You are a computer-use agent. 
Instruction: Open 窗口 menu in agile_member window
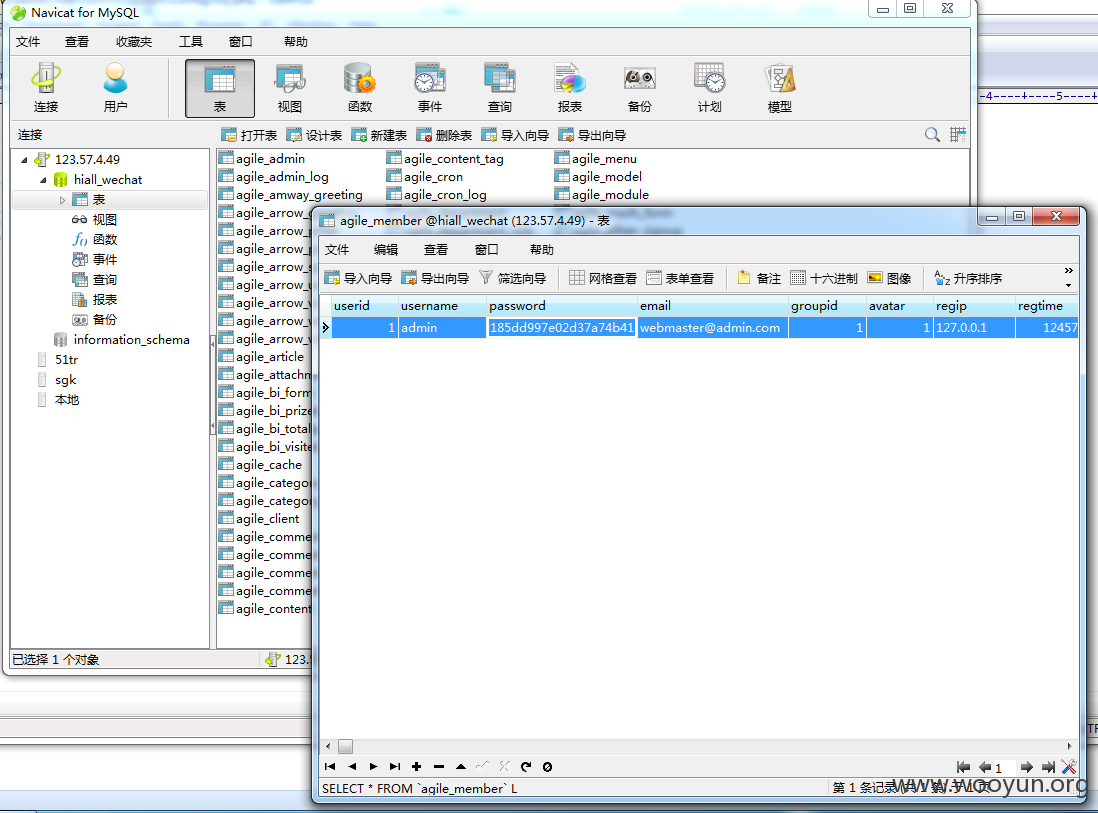(x=486, y=250)
